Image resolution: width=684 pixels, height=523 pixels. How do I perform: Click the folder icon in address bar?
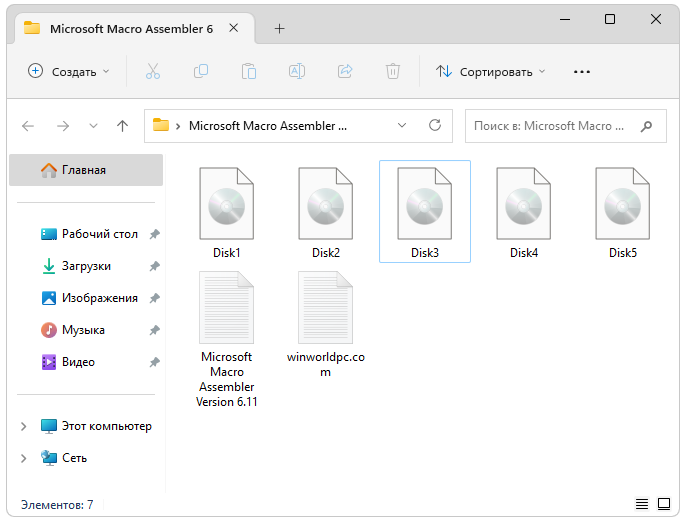tap(161, 125)
